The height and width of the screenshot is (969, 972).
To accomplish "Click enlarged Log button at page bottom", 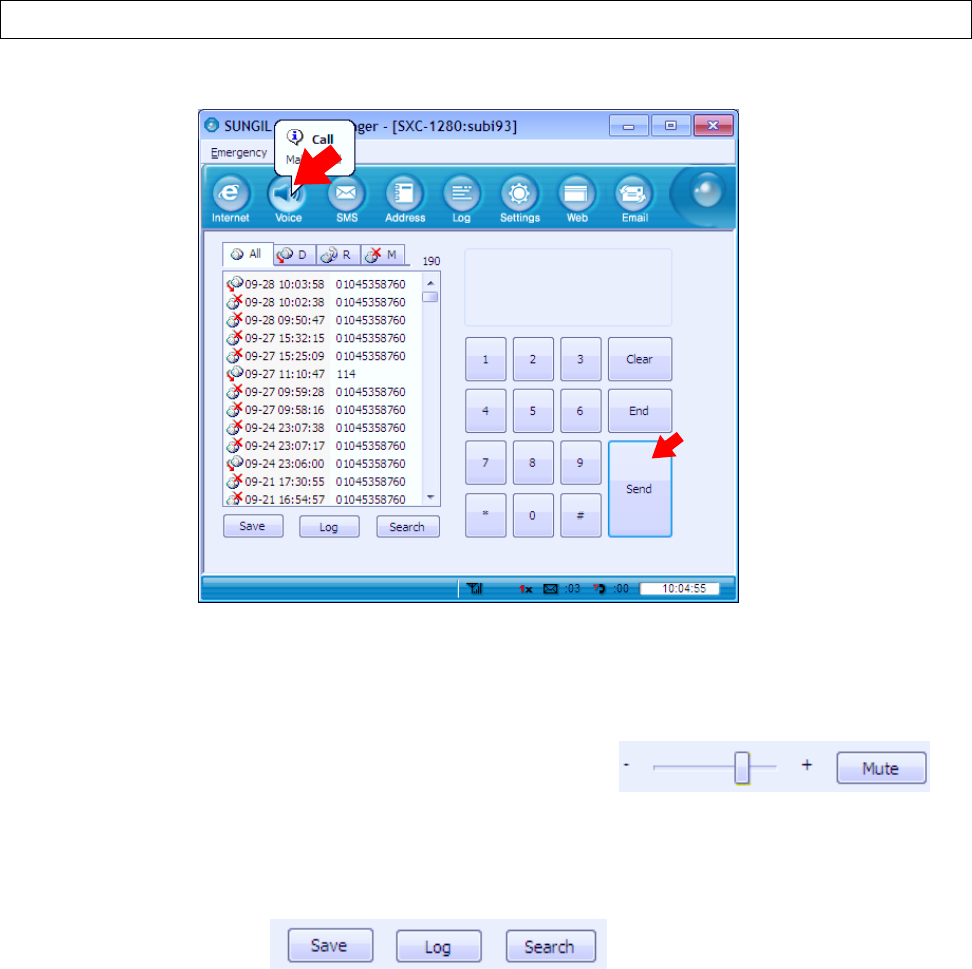I will 438,947.
